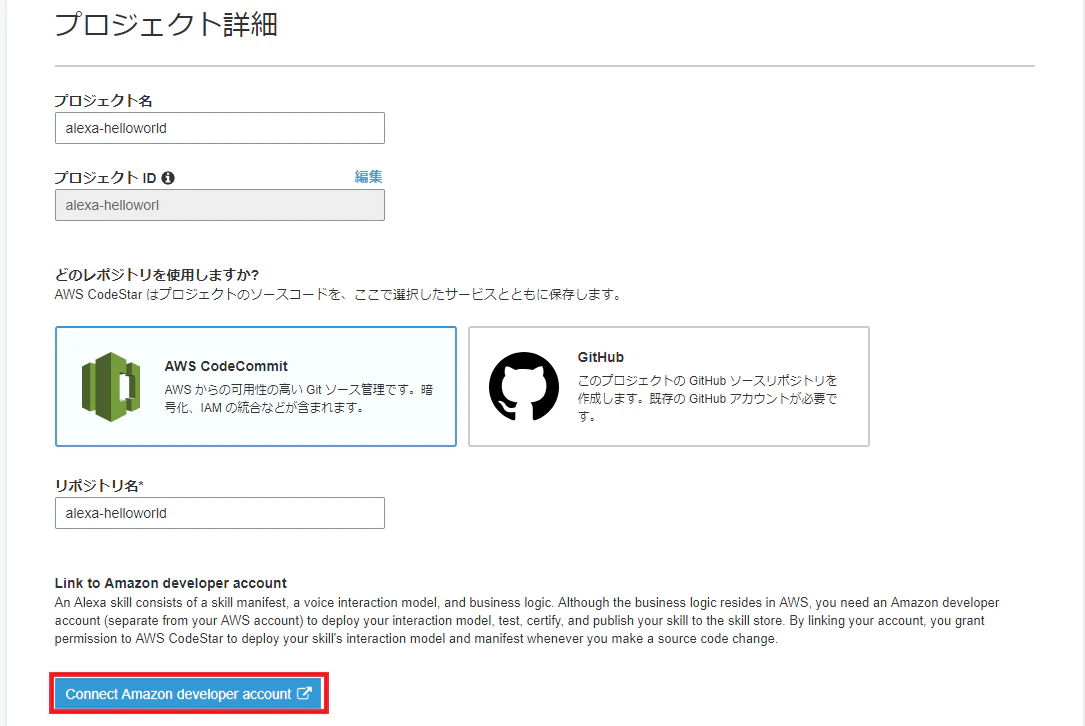Focus the リポジトリ名 input field
Image resolution: width=1085 pixels, height=726 pixels.
point(220,513)
